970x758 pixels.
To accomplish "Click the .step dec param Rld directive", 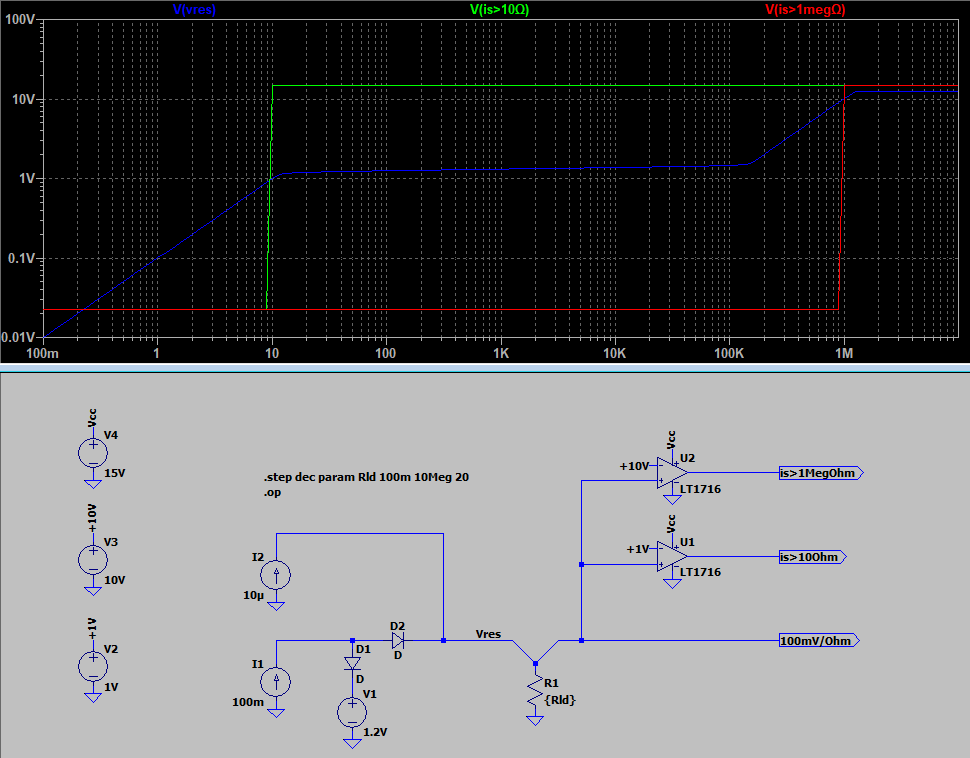I will pos(366,477).
